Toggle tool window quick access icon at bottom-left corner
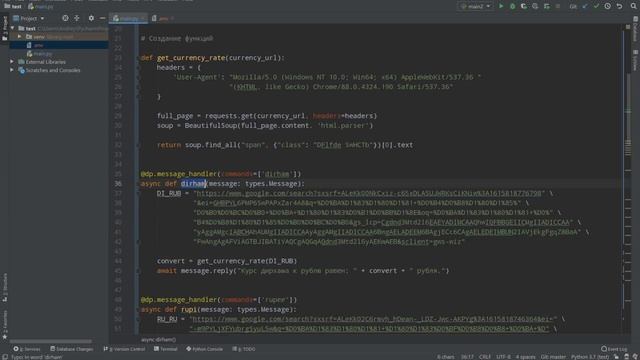 (4, 357)
